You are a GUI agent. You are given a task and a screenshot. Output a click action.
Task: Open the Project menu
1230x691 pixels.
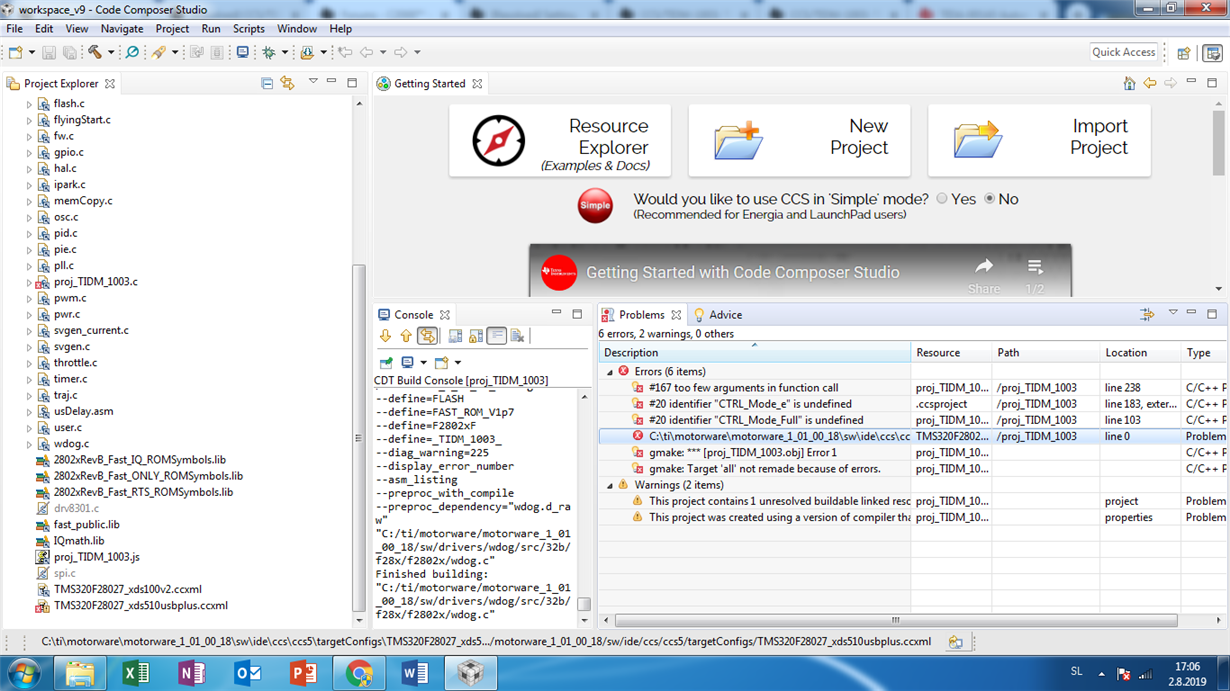click(172, 29)
